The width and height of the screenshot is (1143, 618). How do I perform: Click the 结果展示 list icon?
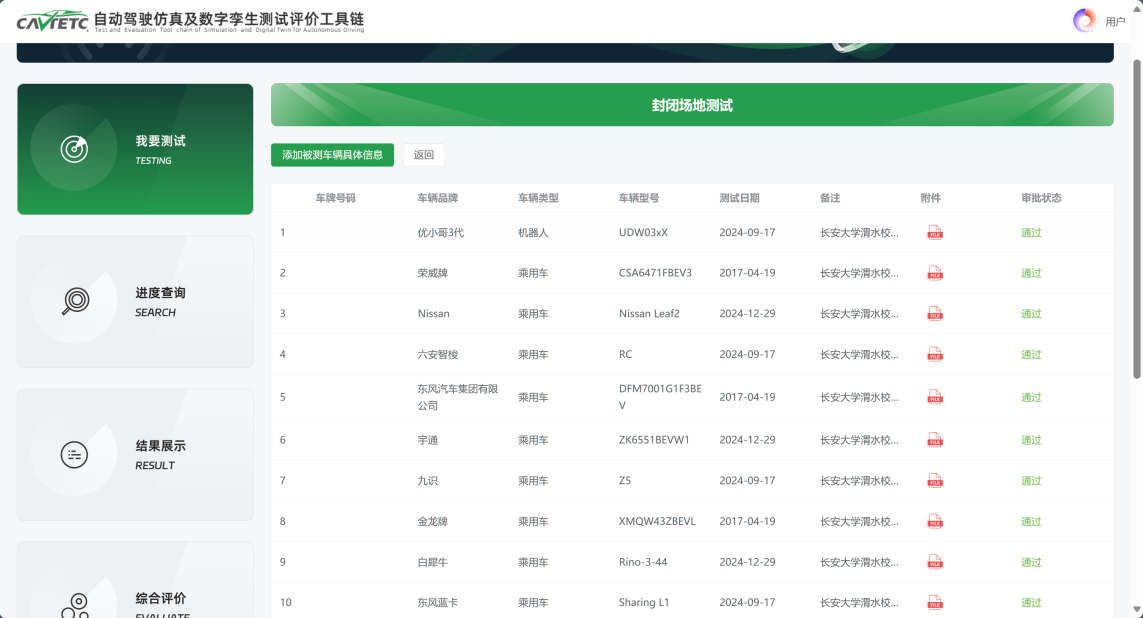coord(74,455)
